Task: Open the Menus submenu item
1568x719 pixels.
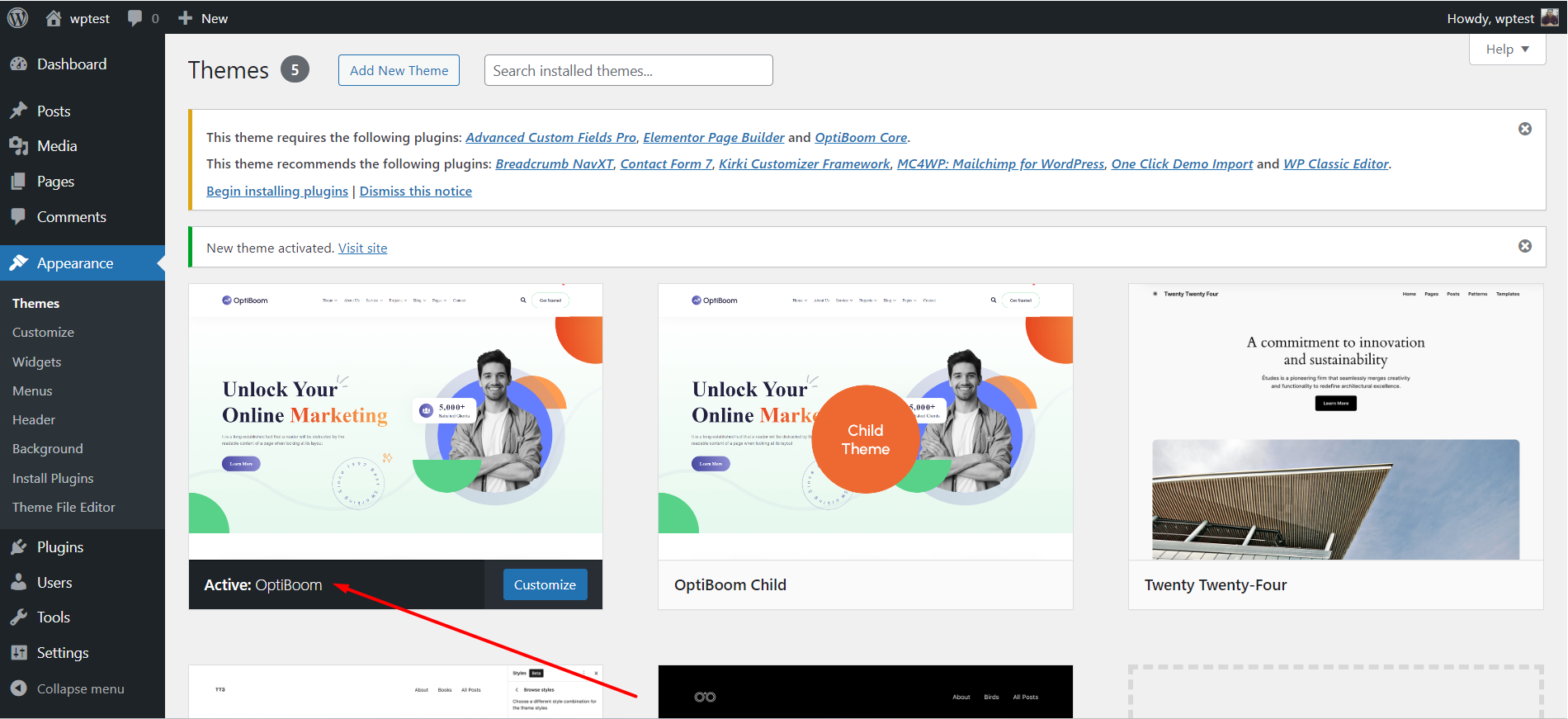Action: pos(32,390)
